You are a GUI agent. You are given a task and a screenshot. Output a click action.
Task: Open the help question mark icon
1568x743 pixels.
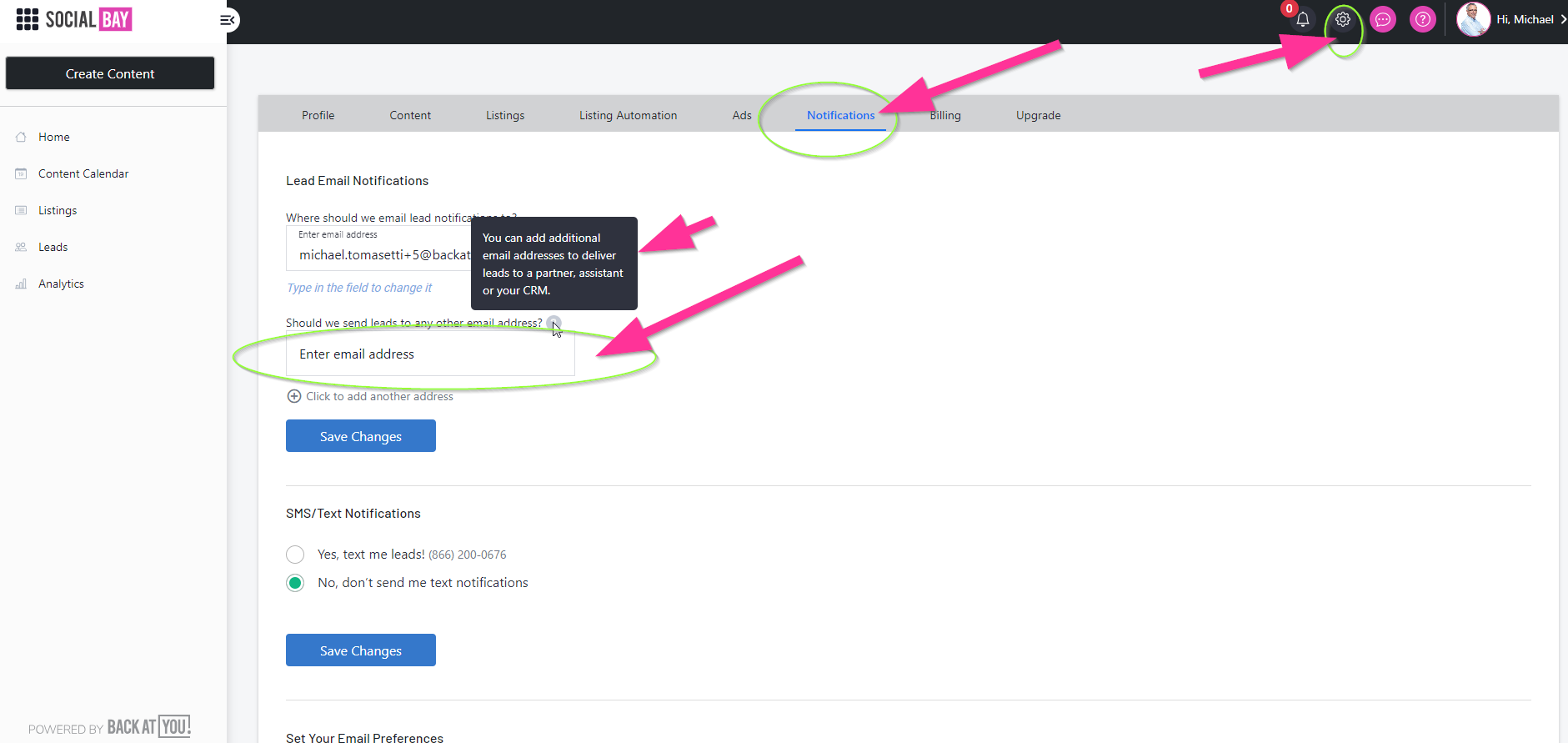[x=1423, y=19]
